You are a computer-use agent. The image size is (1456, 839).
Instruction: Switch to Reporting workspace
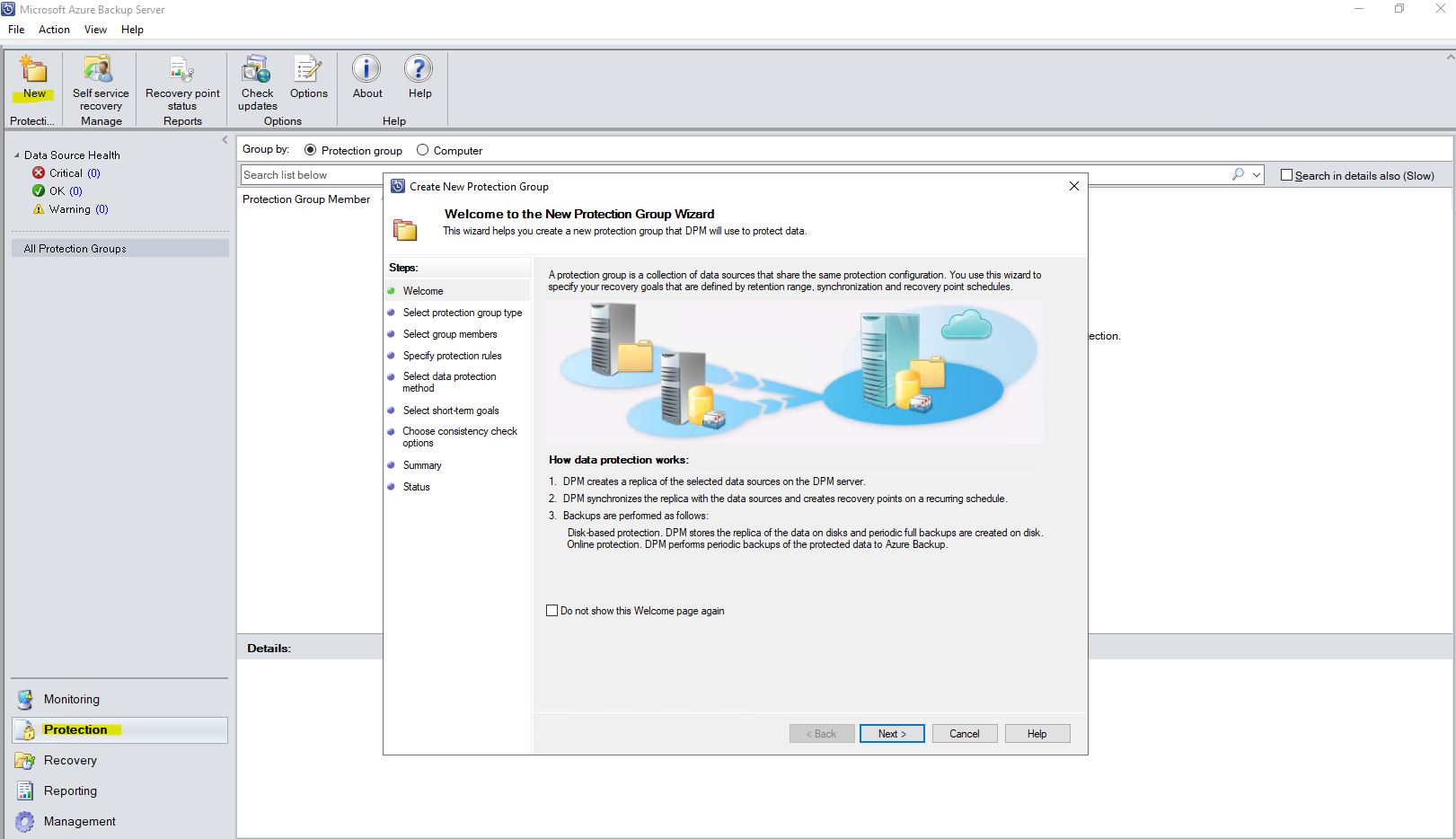tap(119, 790)
